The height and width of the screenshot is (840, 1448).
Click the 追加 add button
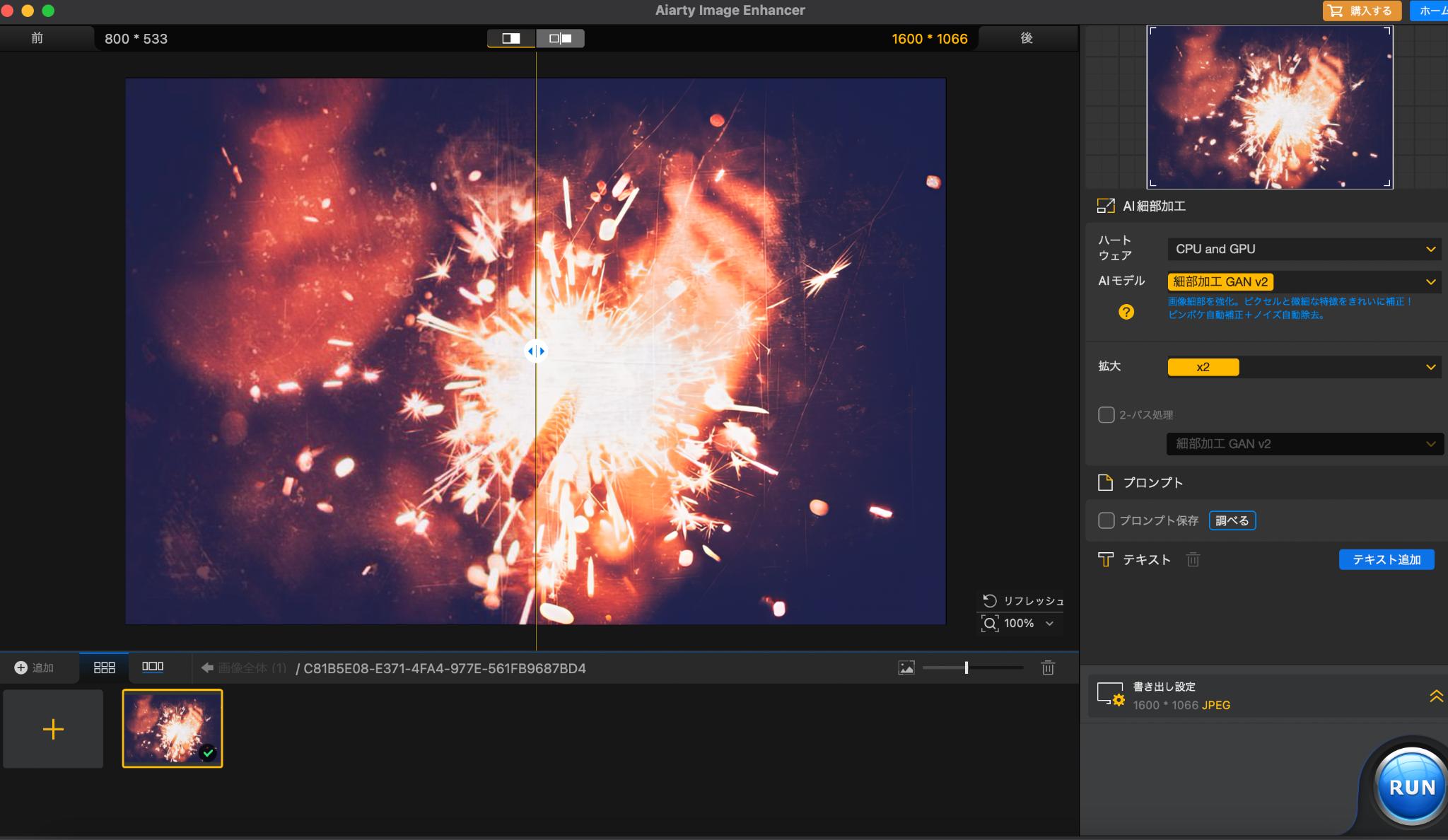click(x=35, y=667)
